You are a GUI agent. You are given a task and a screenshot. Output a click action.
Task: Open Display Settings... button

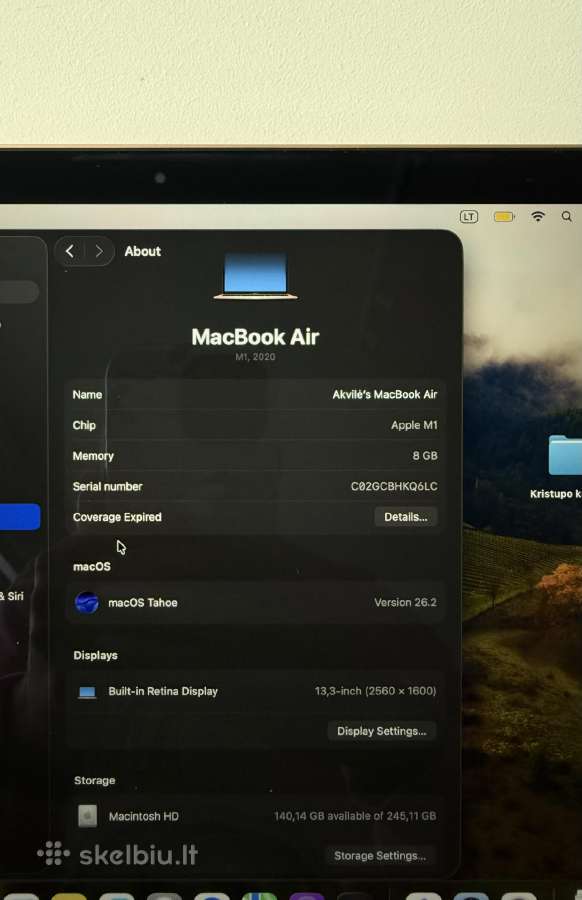pyautogui.click(x=382, y=731)
